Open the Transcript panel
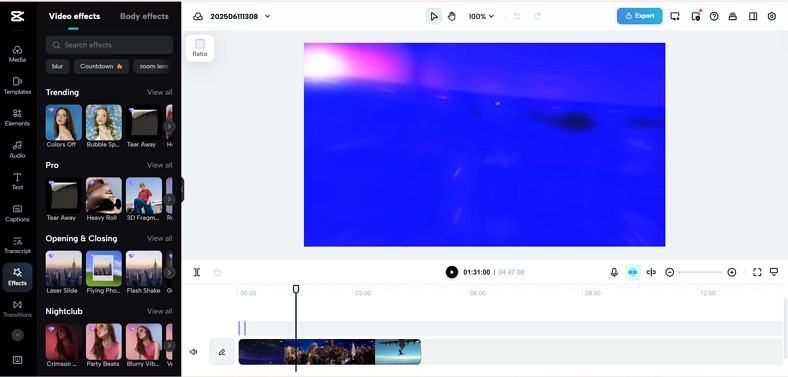 pyautogui.click(x=17, y=245)
